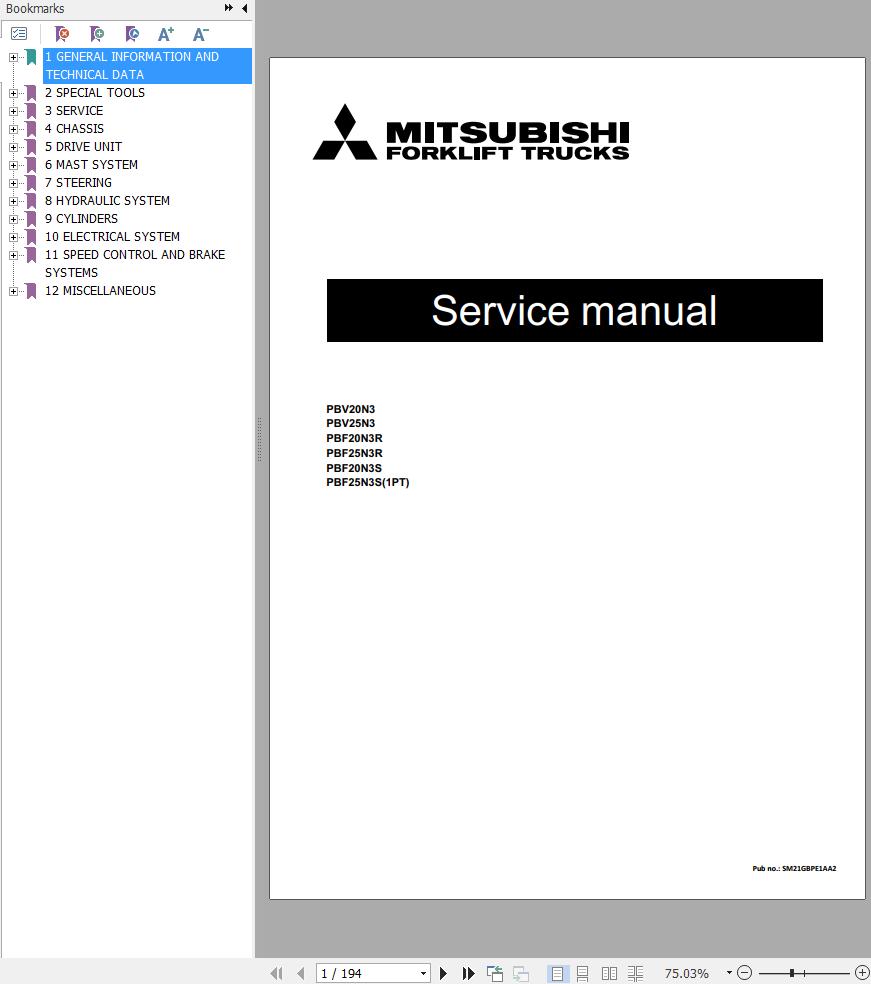The width and height of the screenshot is (871, 984).
Task: Open the 6 MAST SYSTEM bookmark
Action: click(92, 165)
